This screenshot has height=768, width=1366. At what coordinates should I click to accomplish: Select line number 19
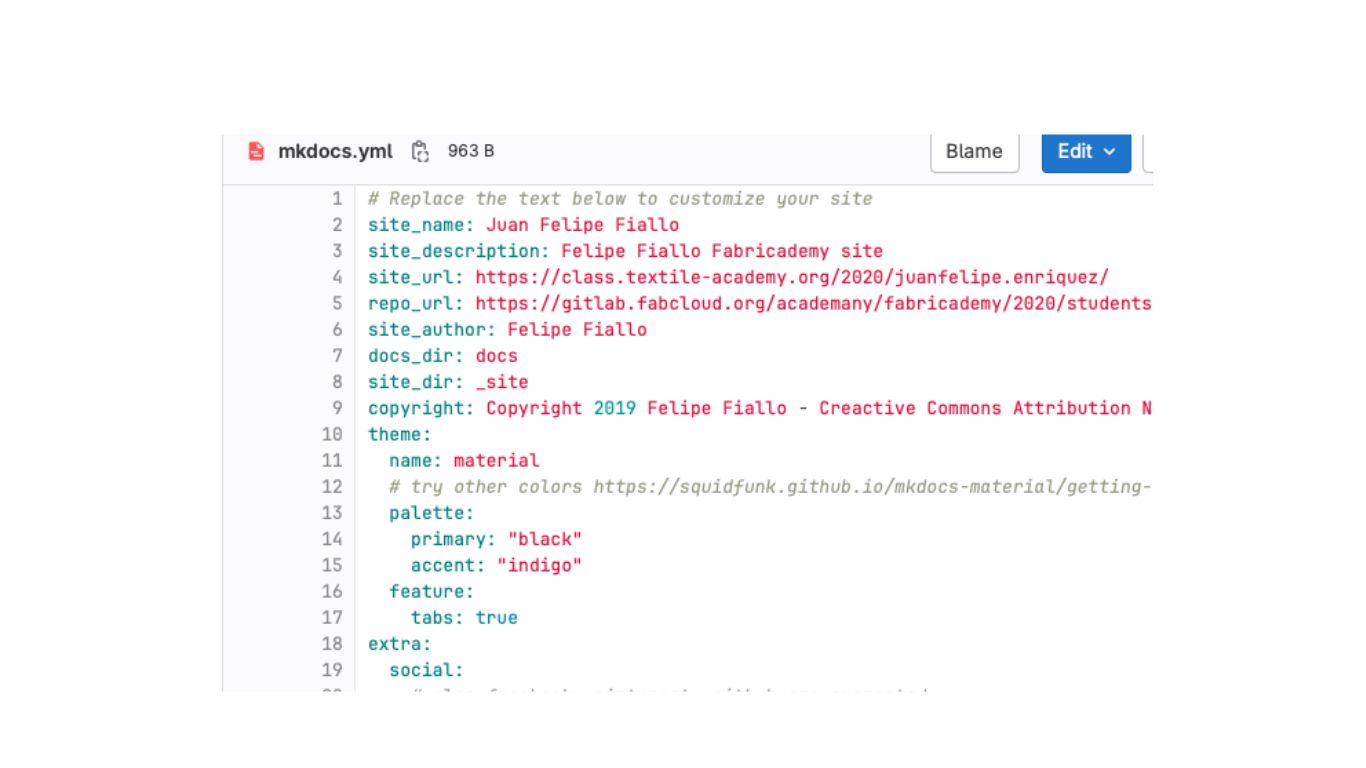(x=332, y=670)
